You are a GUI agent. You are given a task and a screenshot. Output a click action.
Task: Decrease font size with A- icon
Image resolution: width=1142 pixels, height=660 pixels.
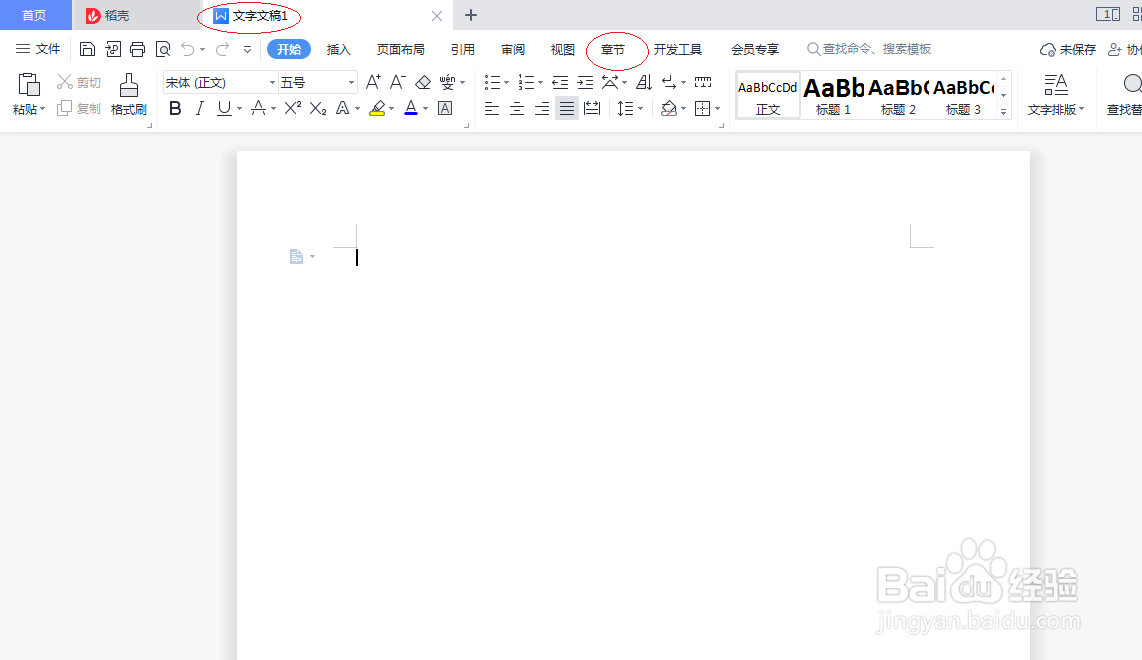click(398, 82)
